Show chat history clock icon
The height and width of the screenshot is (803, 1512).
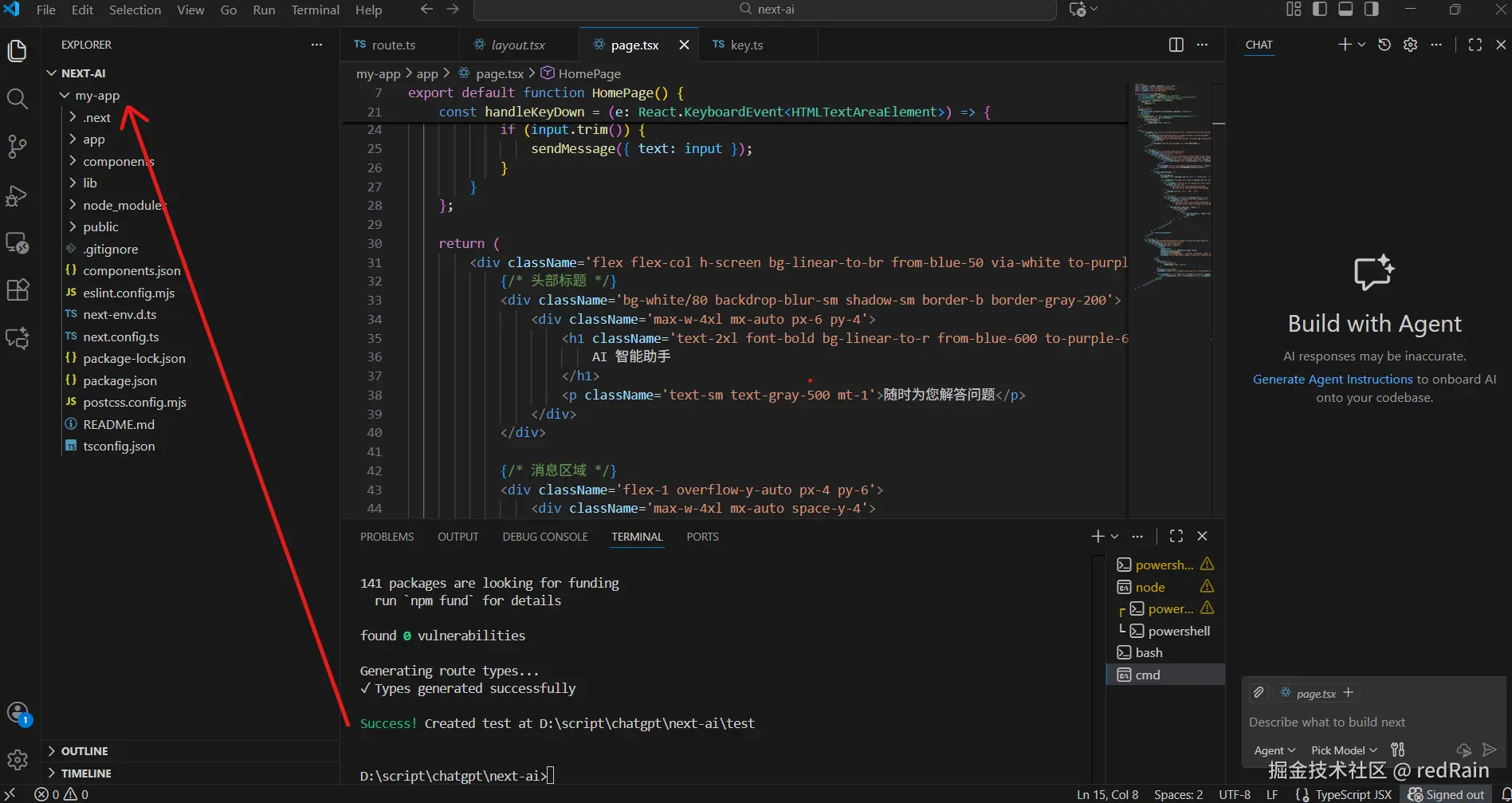click(x=1384, y=45)
